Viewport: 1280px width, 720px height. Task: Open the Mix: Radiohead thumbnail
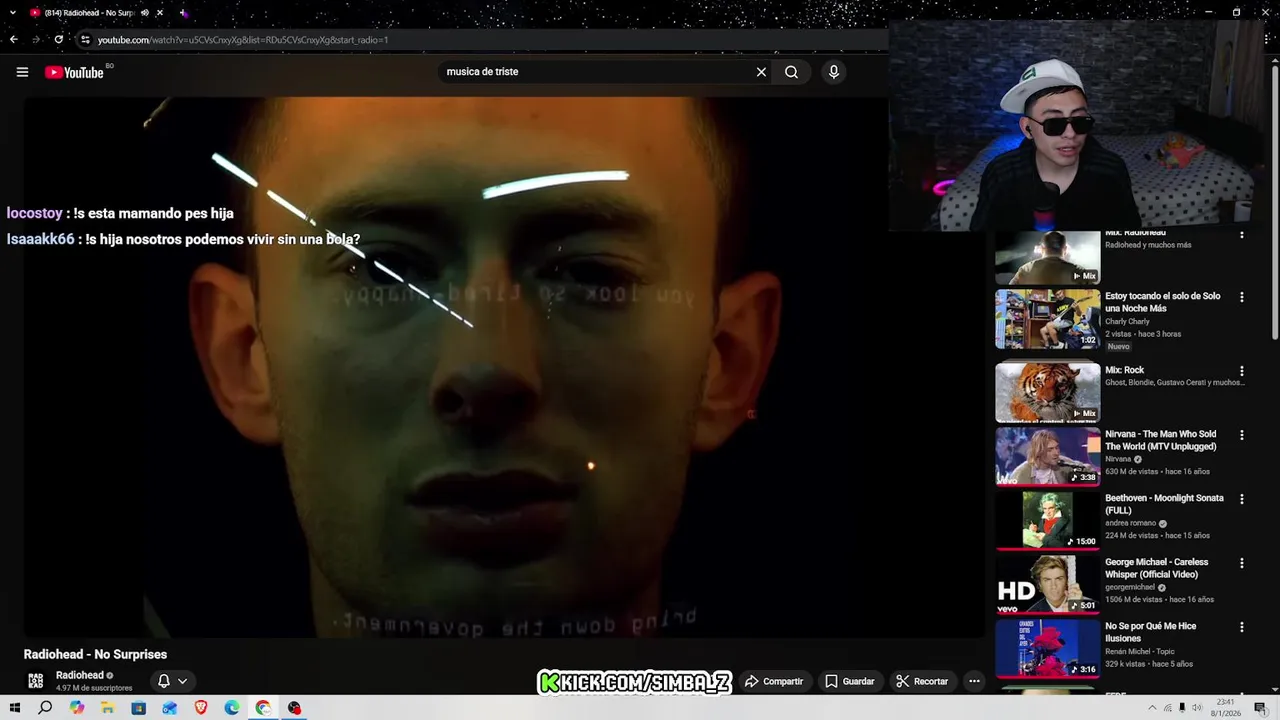pyautogui.click(x=1047, y=257)
